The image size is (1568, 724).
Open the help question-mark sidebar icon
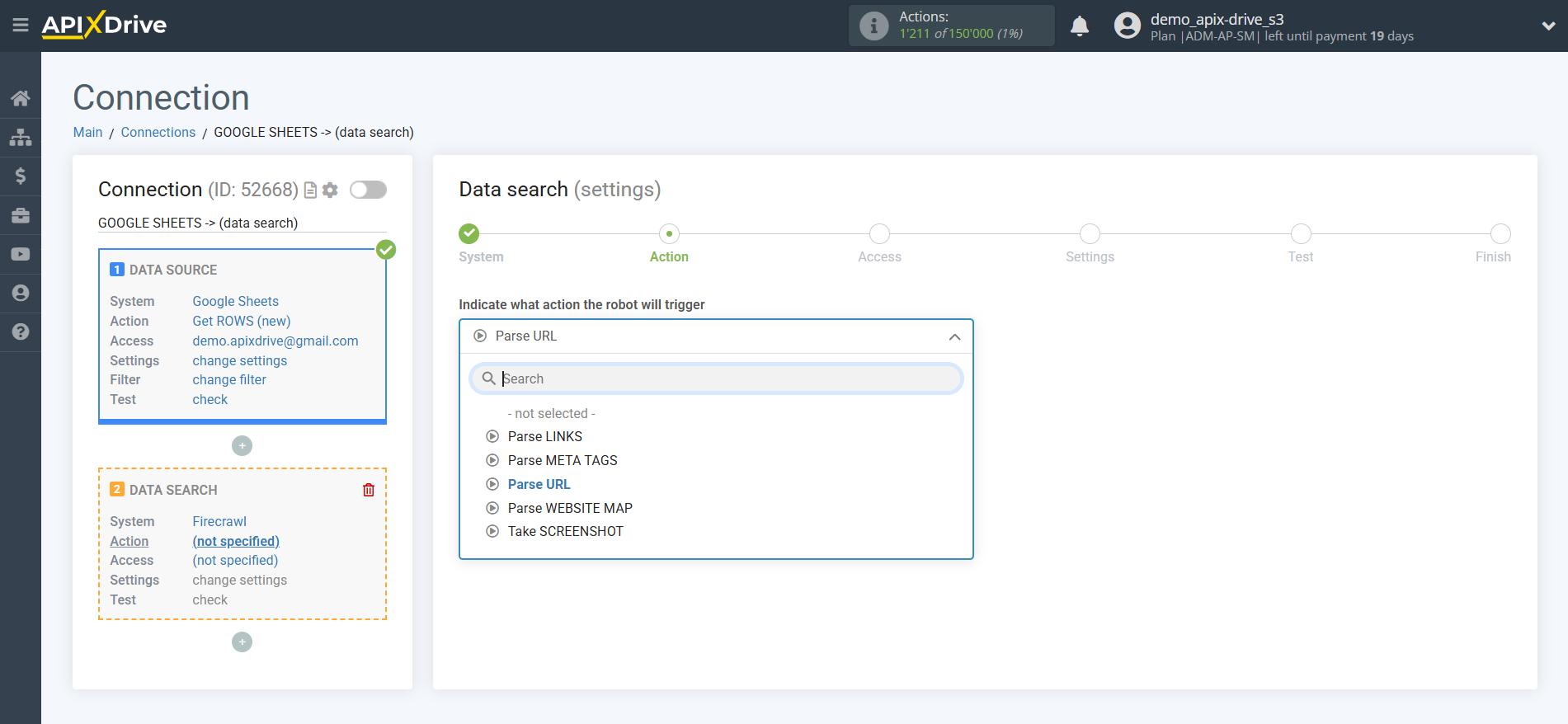click(x=21, y=331)
